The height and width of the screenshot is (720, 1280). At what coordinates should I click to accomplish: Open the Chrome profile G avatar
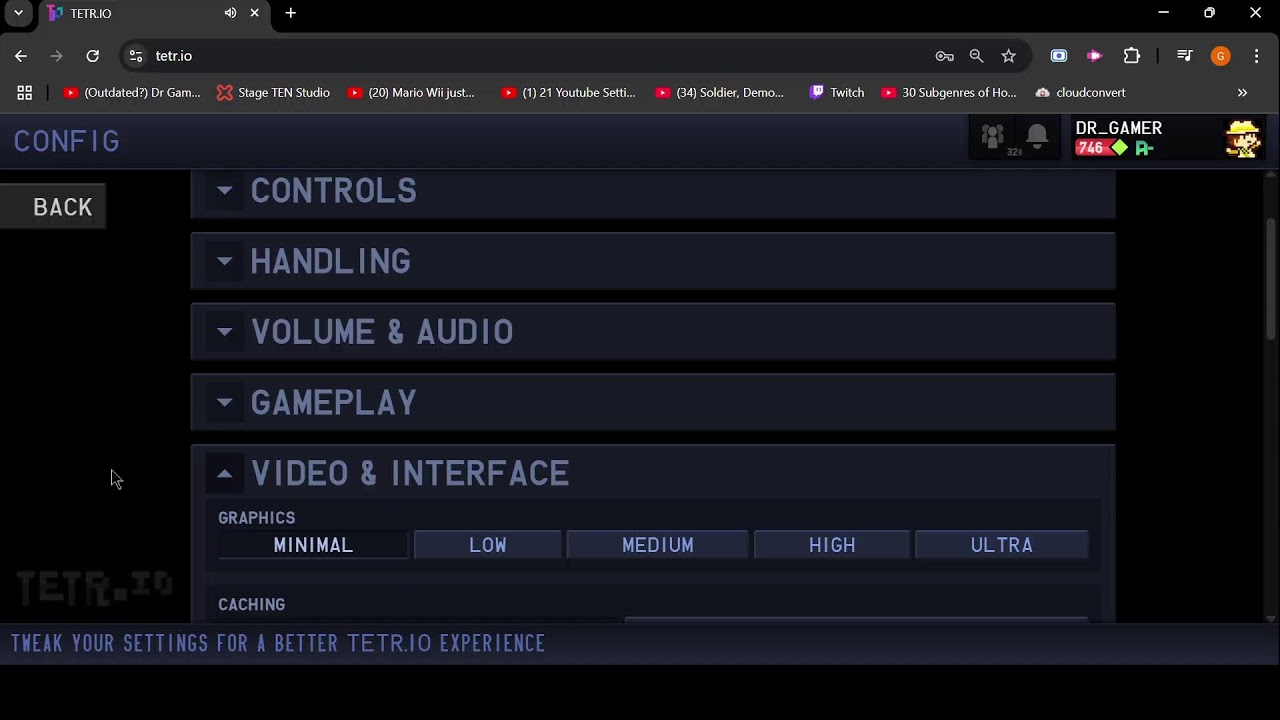pyautogui.click(x=1220, y=56)
